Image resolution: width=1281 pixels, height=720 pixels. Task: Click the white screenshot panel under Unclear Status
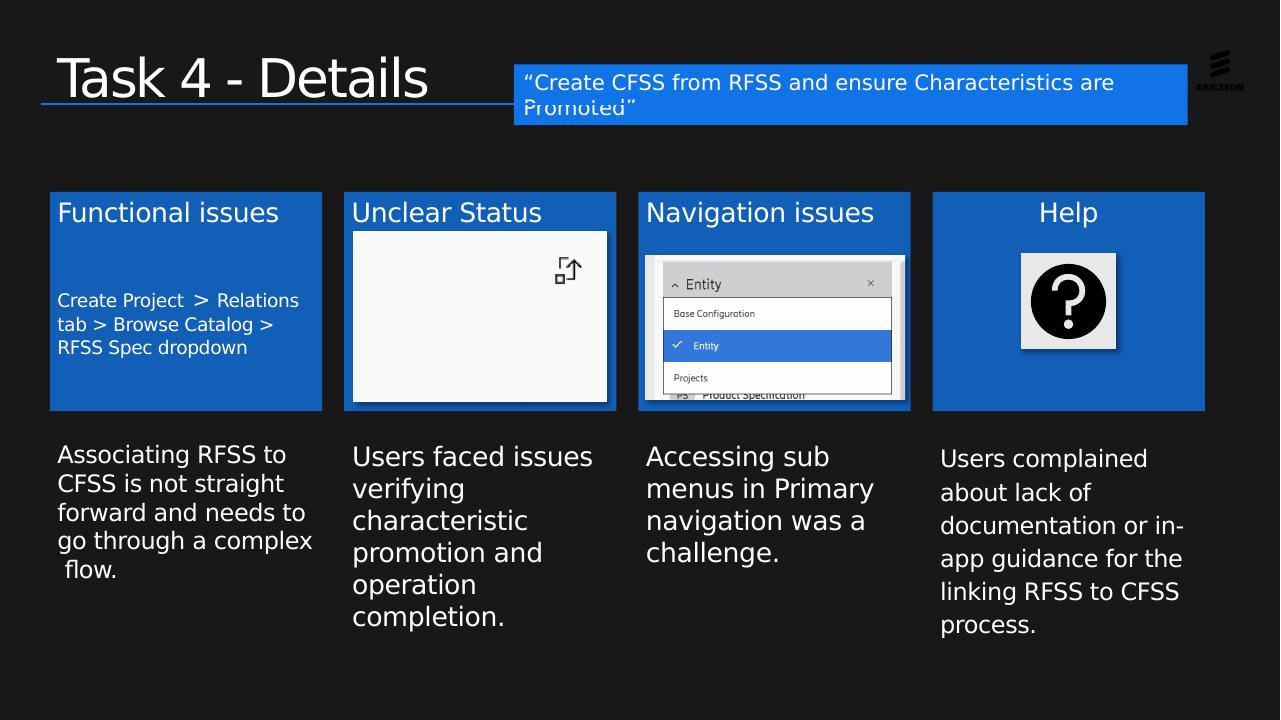coord(480,316)
